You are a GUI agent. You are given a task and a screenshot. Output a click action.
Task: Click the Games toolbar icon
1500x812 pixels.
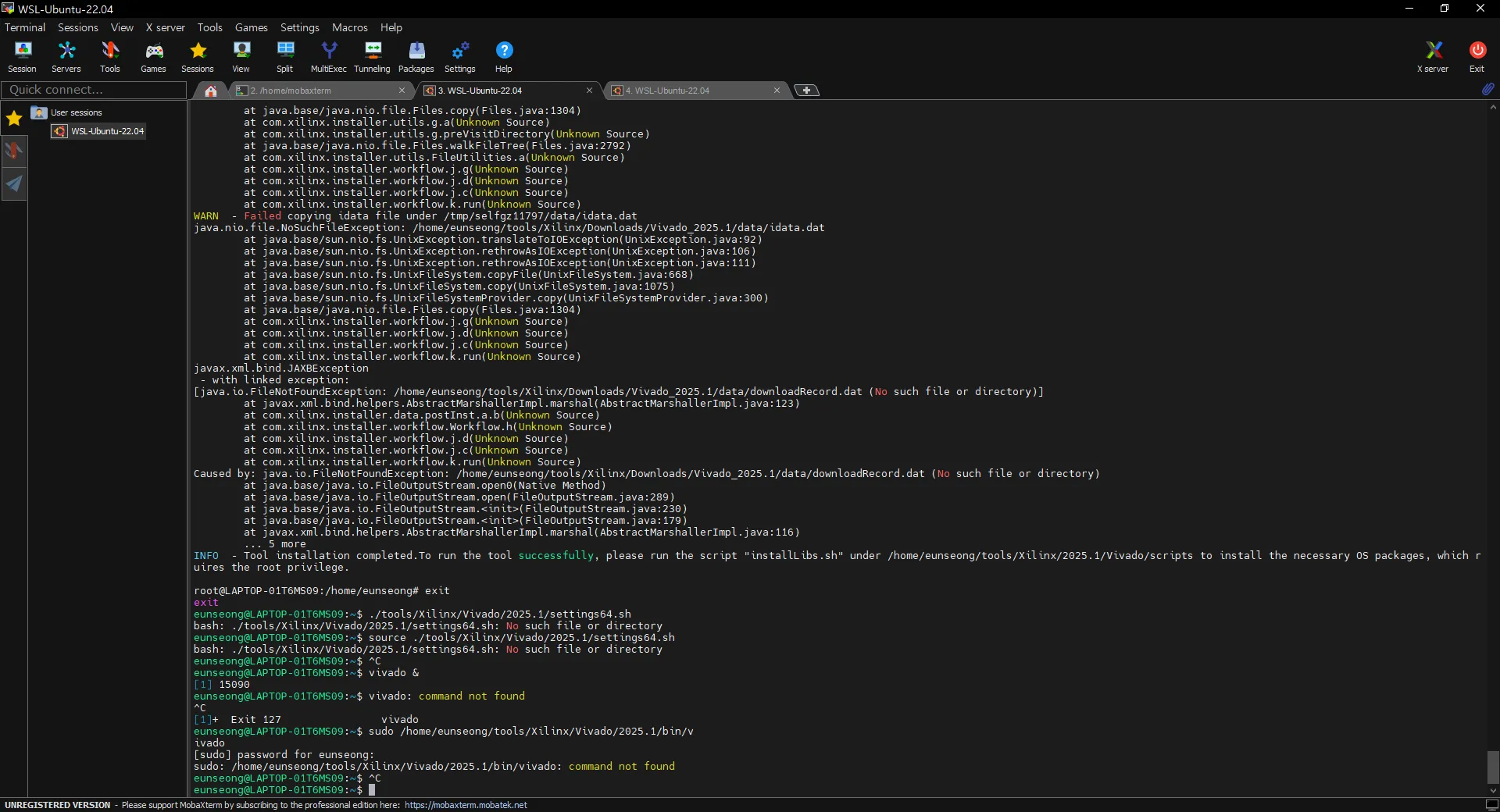[x=153, y=56]
